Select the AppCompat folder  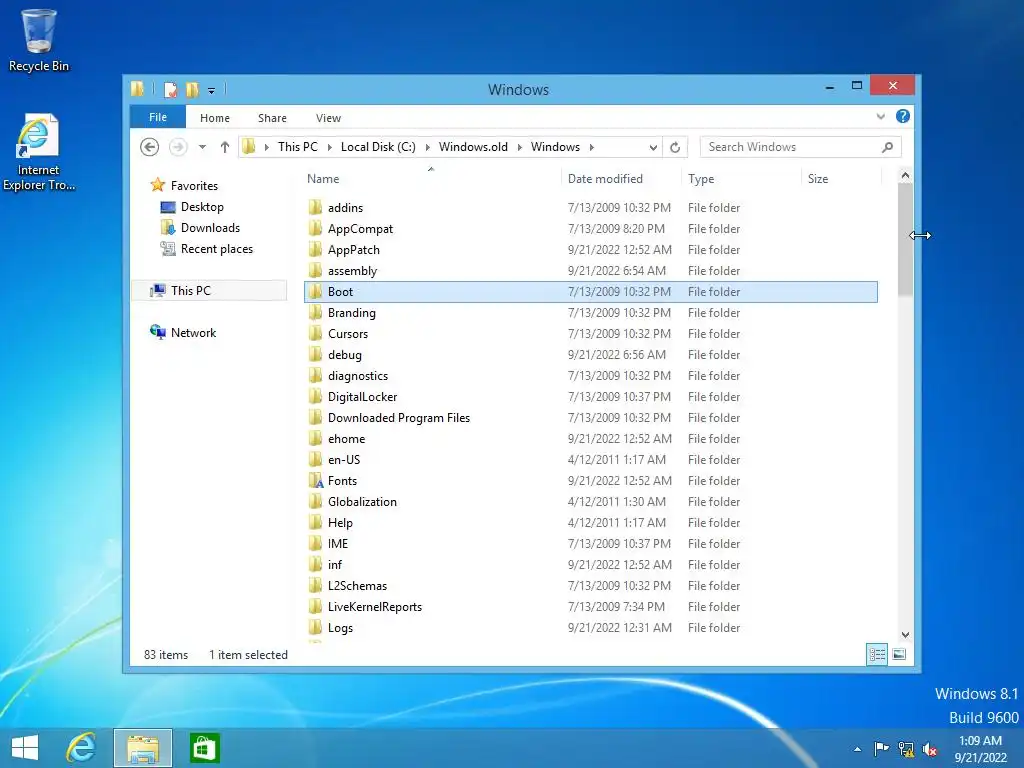click(360, 229)
